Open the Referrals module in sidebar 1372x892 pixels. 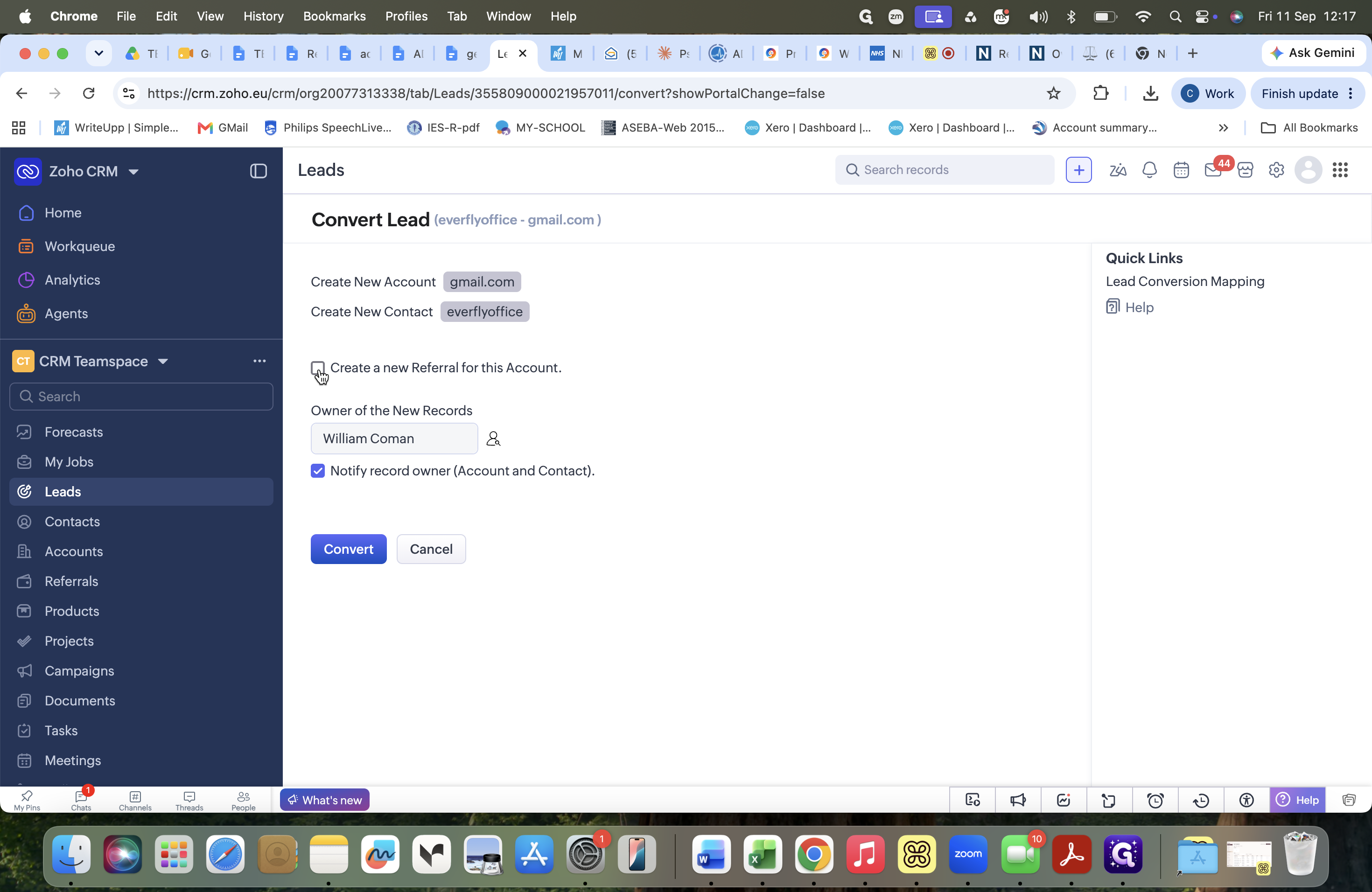pyautogui.click(x=141, y=581)
